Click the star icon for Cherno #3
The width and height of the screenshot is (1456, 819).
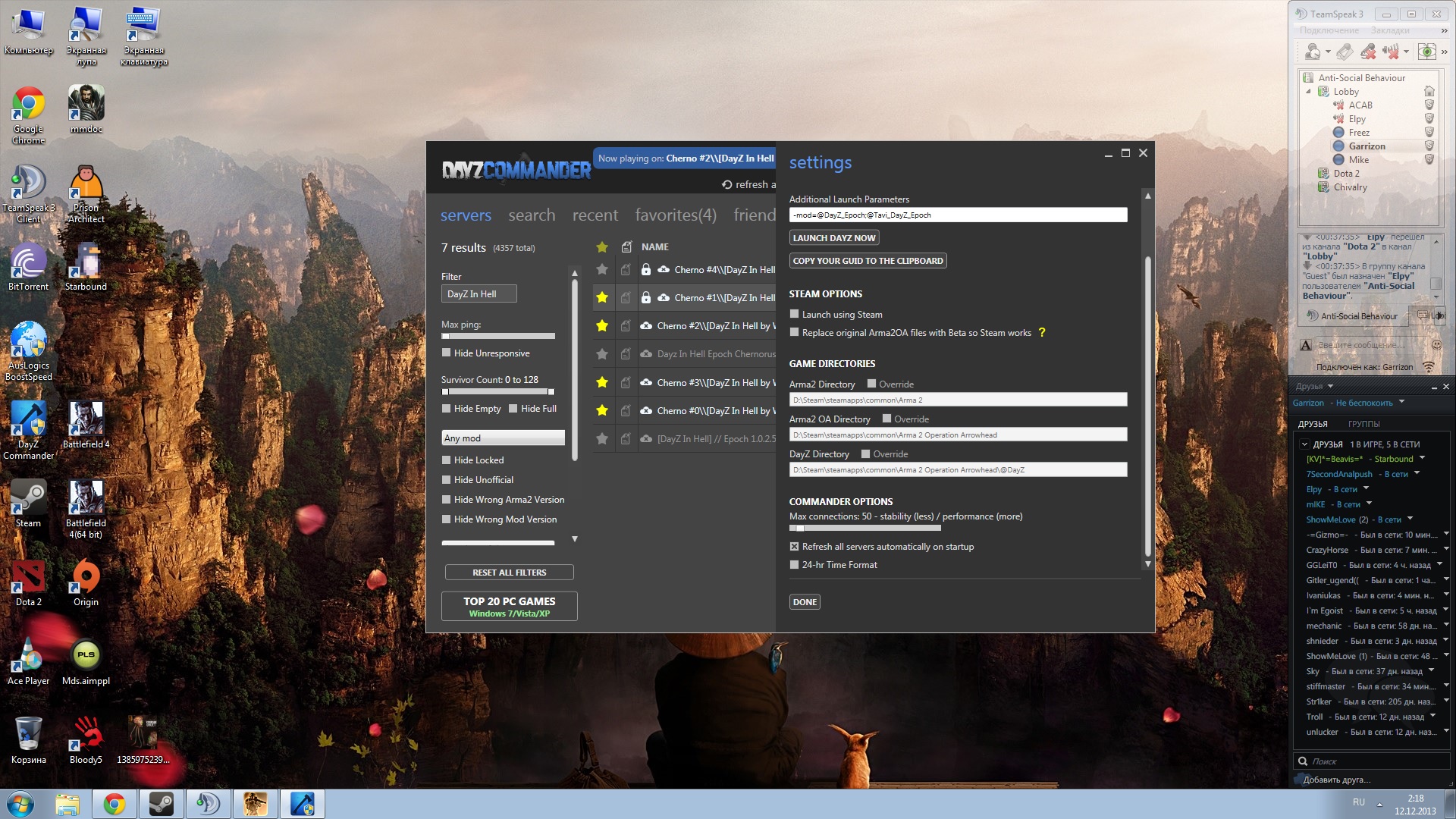tap(602, 382)
